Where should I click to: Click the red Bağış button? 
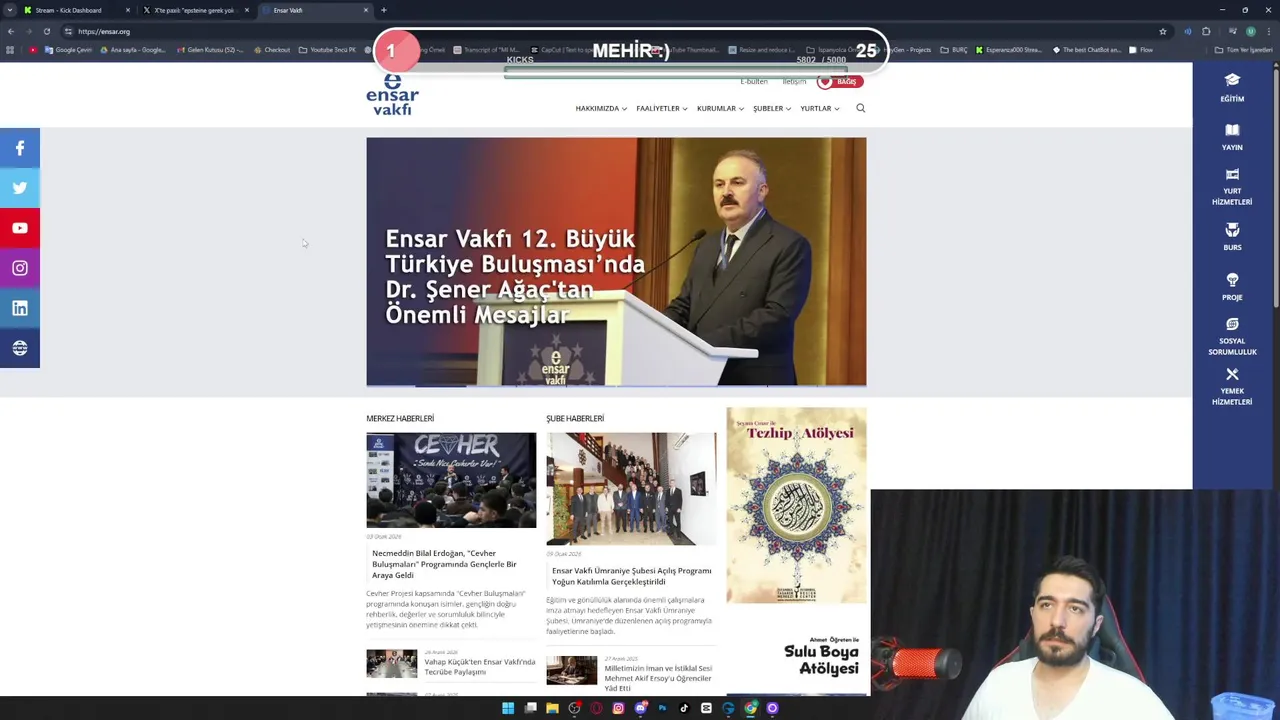839,81
